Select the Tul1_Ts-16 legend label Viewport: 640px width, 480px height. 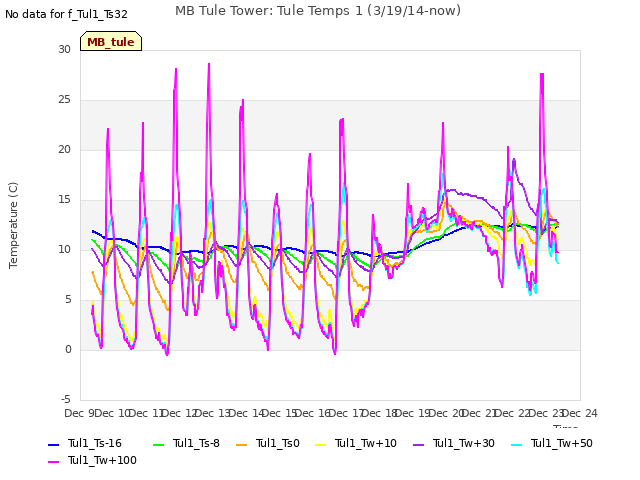95,444
